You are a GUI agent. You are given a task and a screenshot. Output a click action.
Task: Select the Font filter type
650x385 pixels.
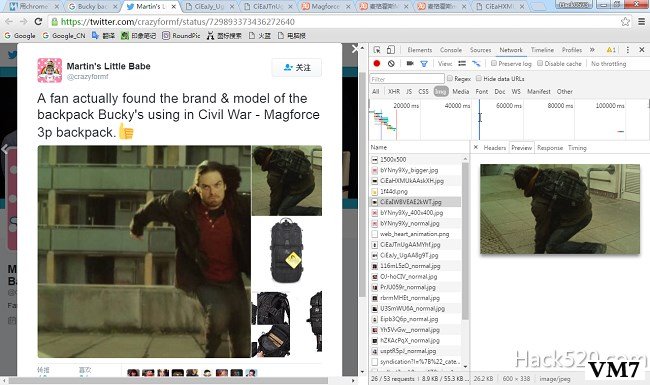482,91
